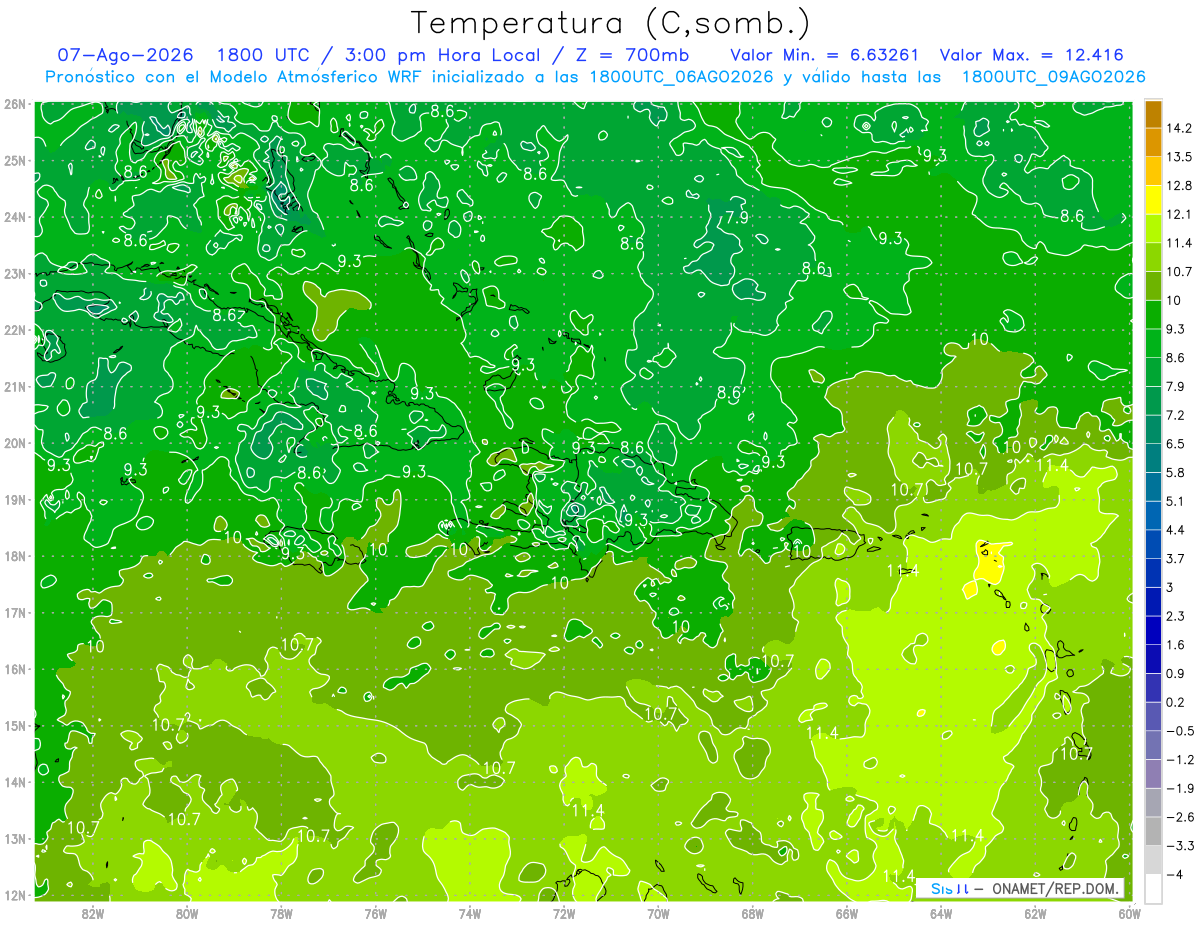Click the "26N" latitude axis label
The width and height of the screenshot is (1200, 927).
[x=15, y=104]
